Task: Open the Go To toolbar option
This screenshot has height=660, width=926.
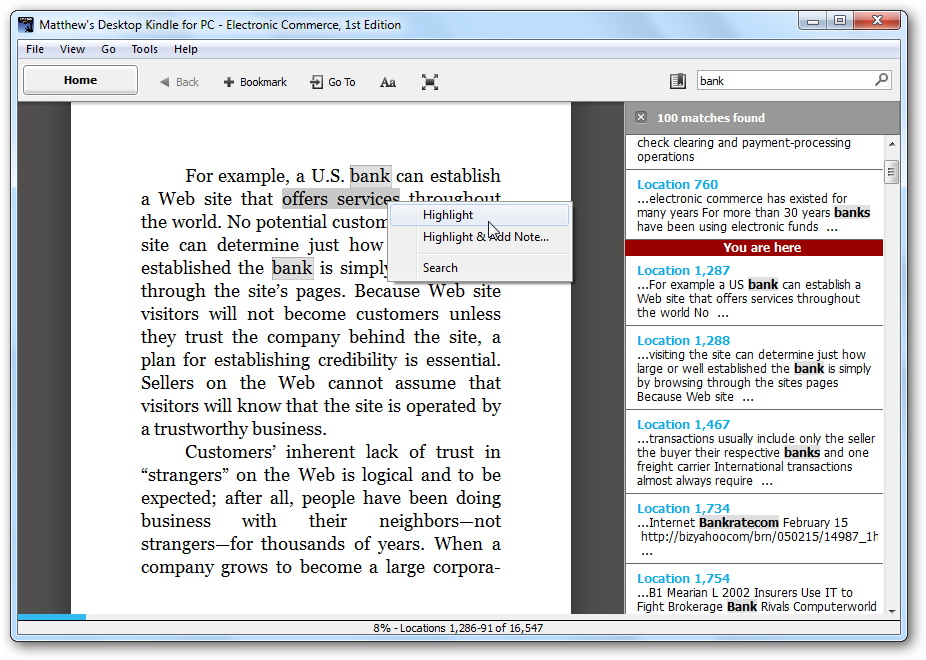Action: pos(333,82)
